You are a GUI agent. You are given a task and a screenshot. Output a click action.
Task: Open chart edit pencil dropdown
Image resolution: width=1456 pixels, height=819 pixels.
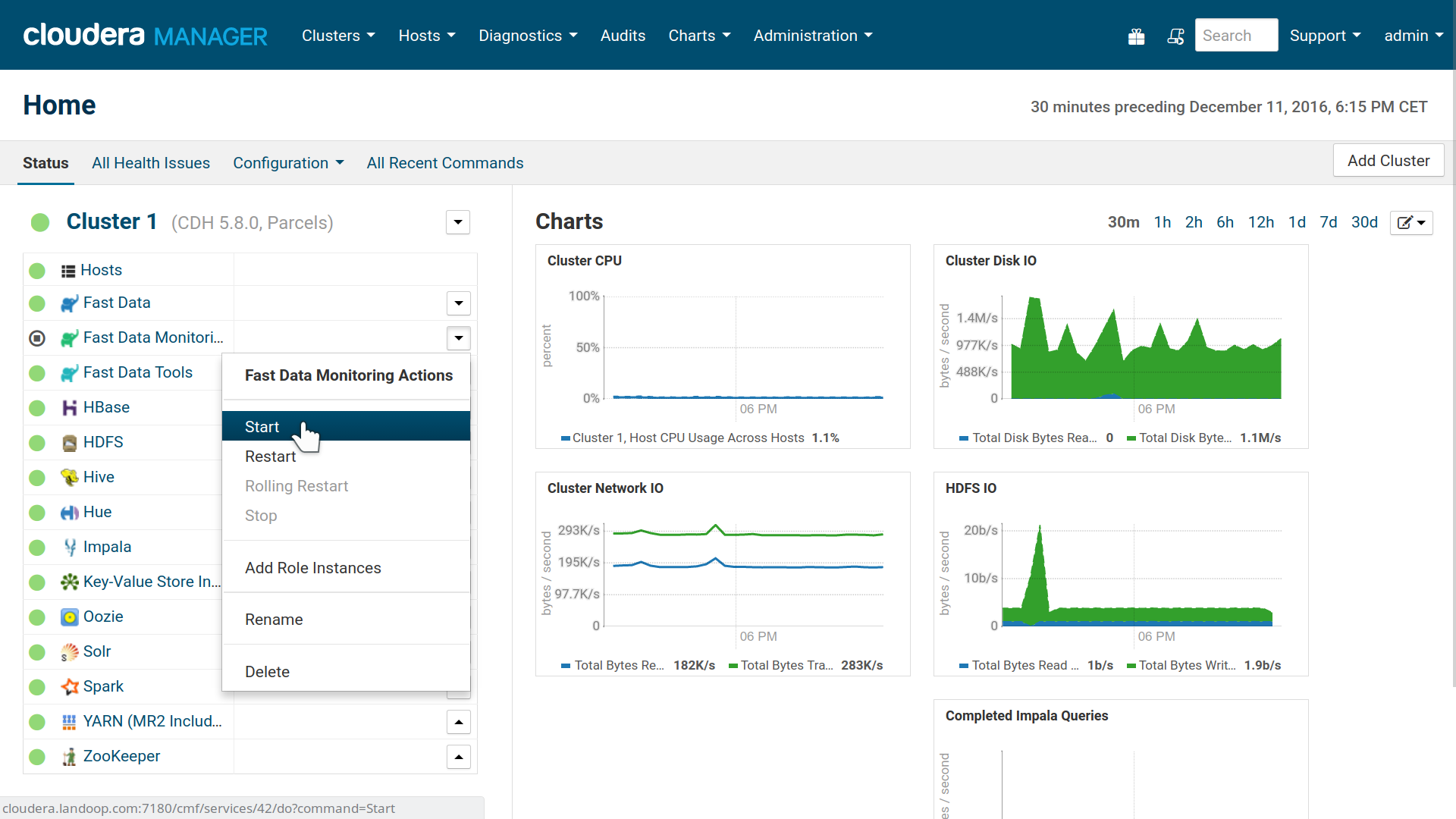pyautogui.click(x=1411, y=222)
